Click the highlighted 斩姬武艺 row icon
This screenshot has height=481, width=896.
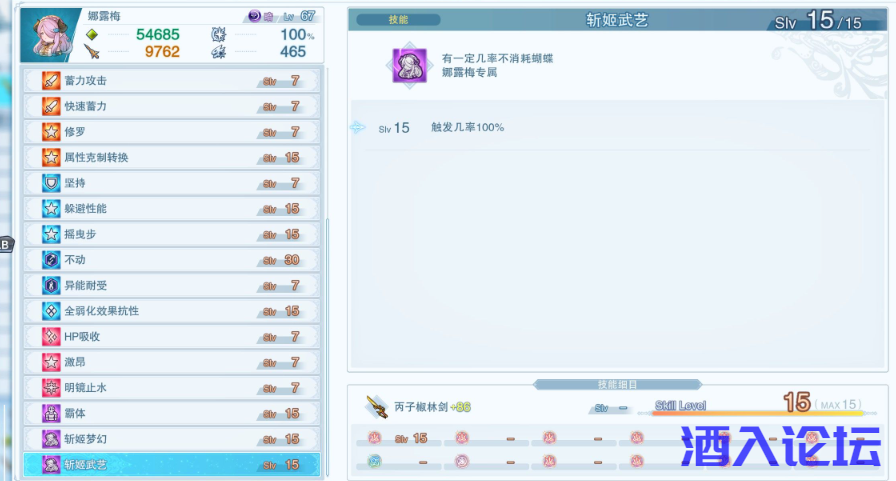[x=51, y=464]
